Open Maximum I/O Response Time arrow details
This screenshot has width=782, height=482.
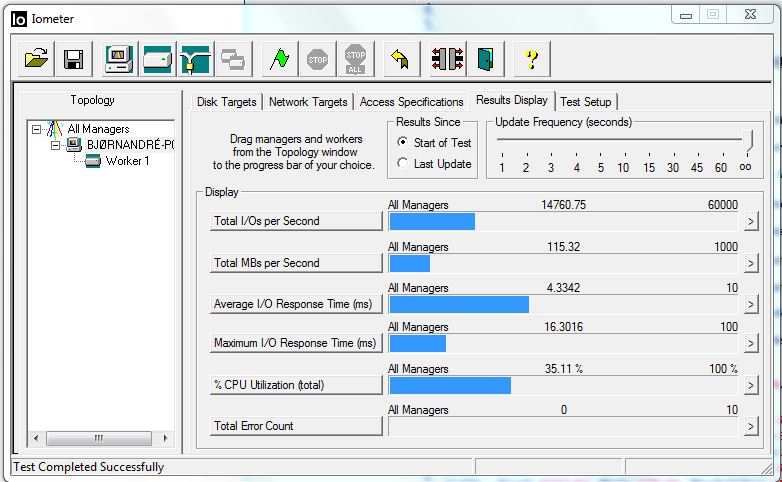tap(751, 343)
